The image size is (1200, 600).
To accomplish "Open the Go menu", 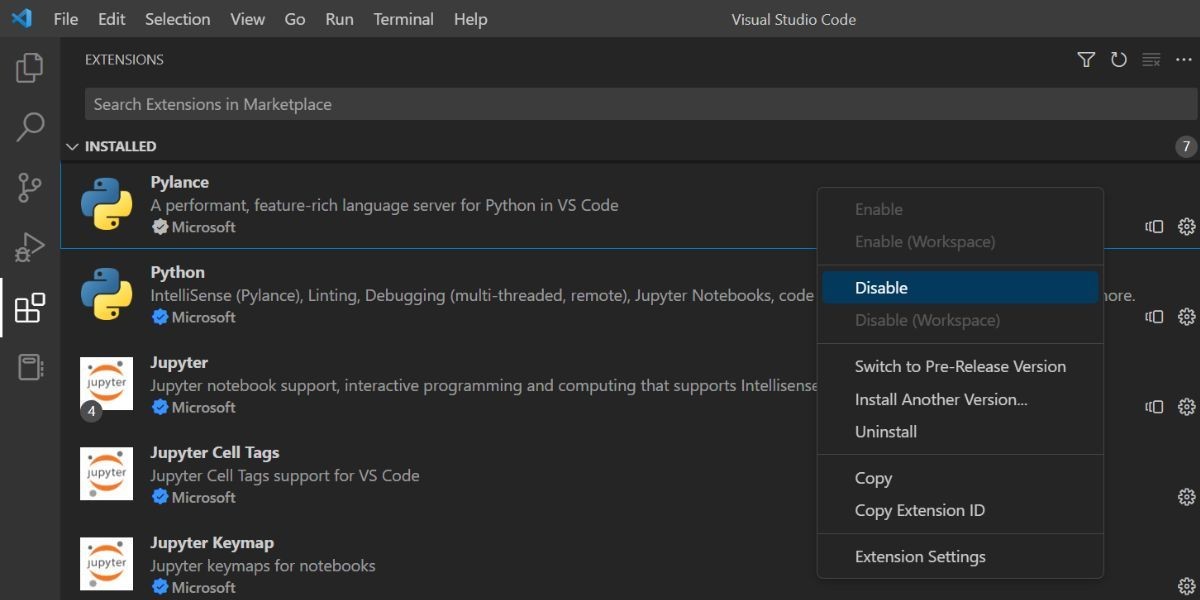I will pyautogui.click(x=295, y=19).
